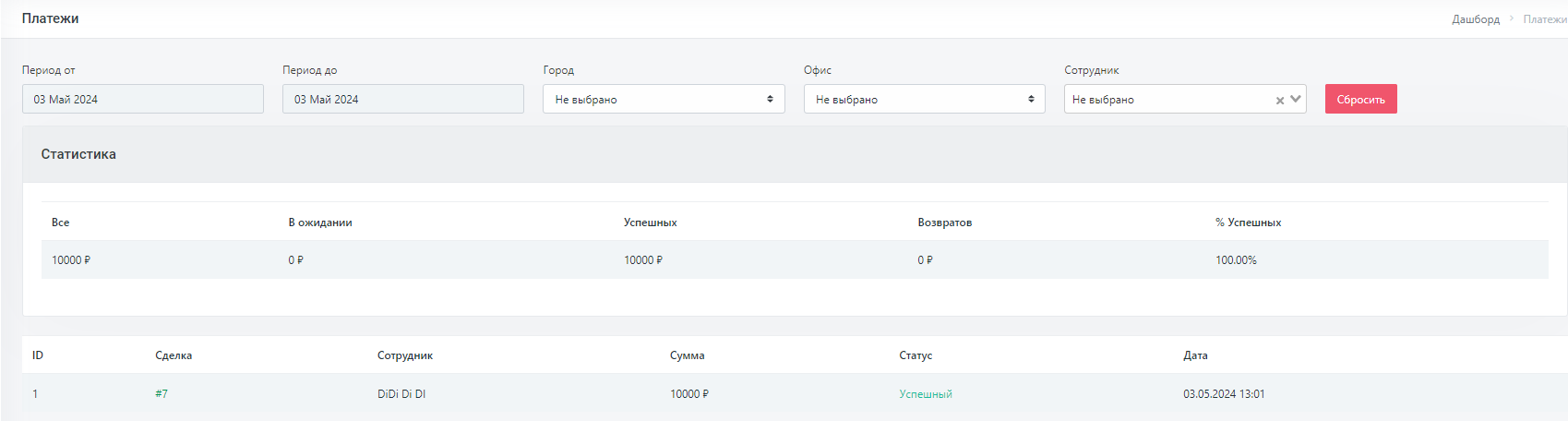Image resolution: width=1568 pixels, height=421 pixels.
Task: Click the Дата column header
Action: point(1196,355)
